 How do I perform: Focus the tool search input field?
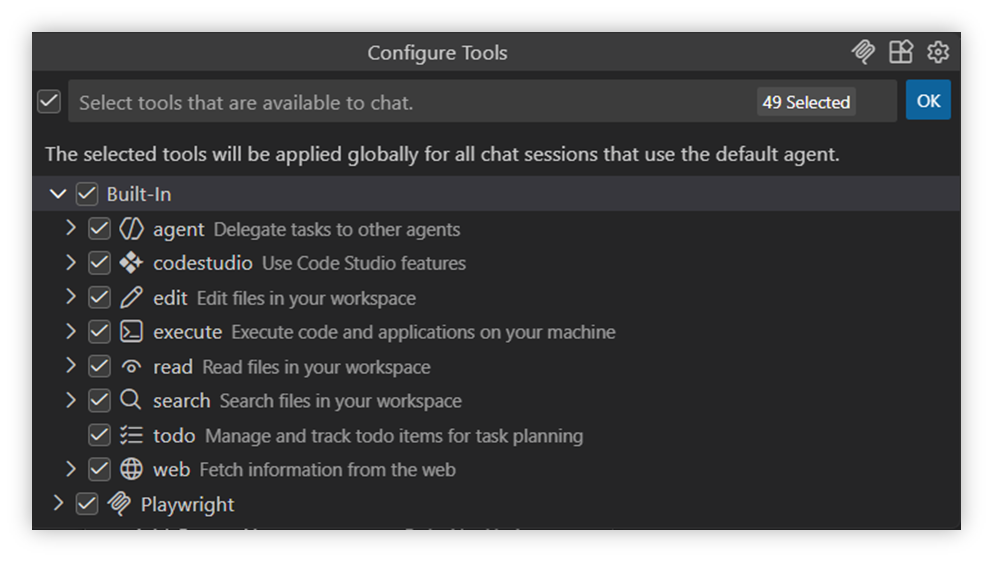click(400, 102)
